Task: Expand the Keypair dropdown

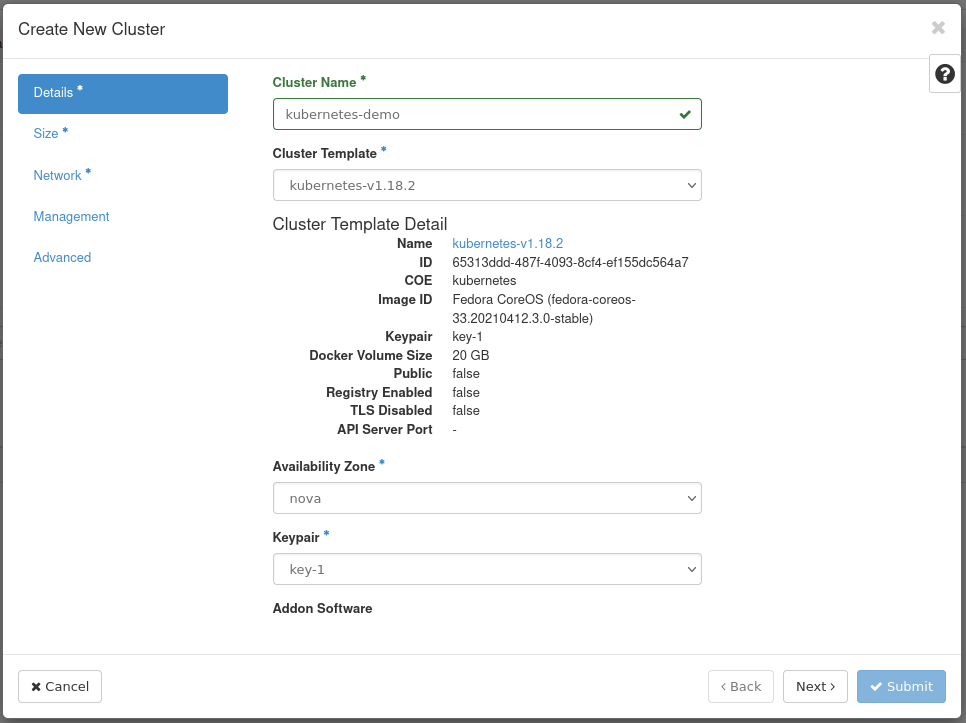Action: point(486,569)
